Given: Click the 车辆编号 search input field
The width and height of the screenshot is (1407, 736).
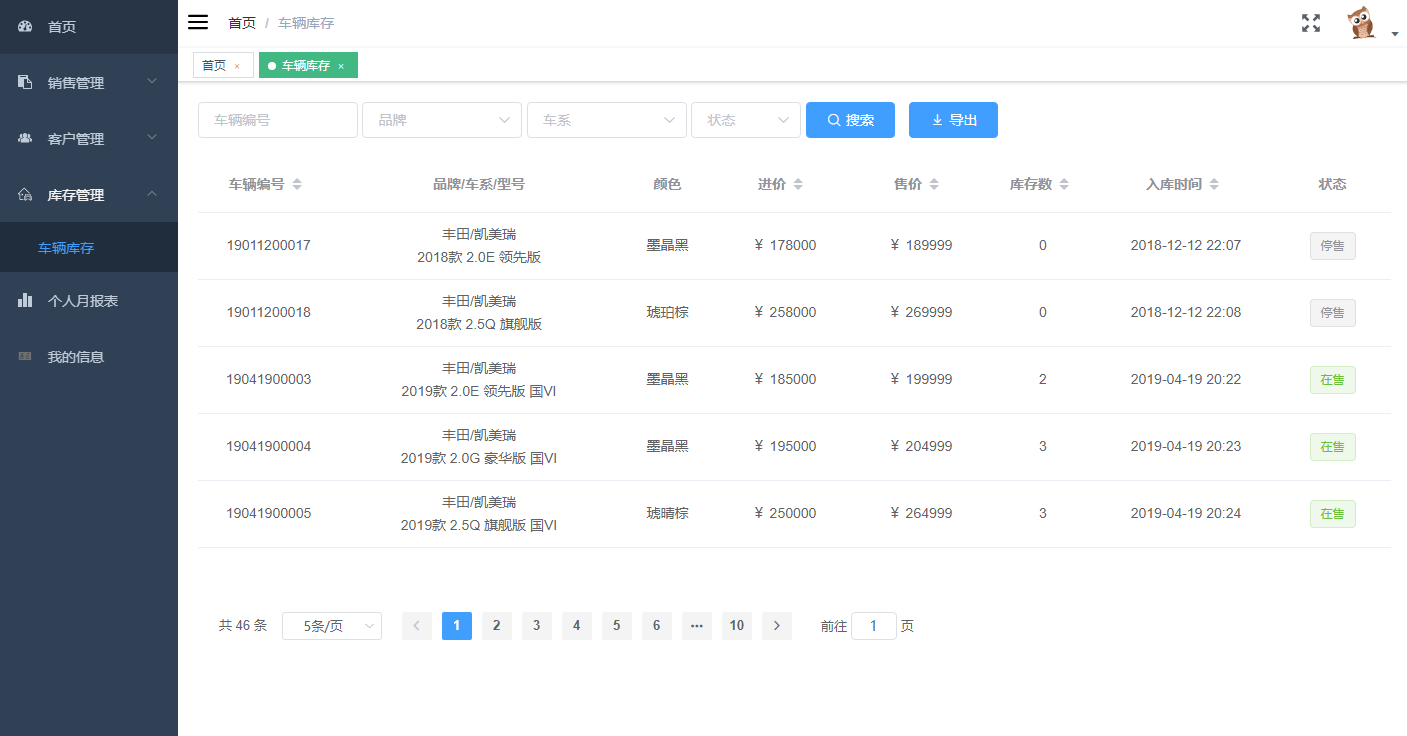Looking at the screenshot, I should point(277,119).
